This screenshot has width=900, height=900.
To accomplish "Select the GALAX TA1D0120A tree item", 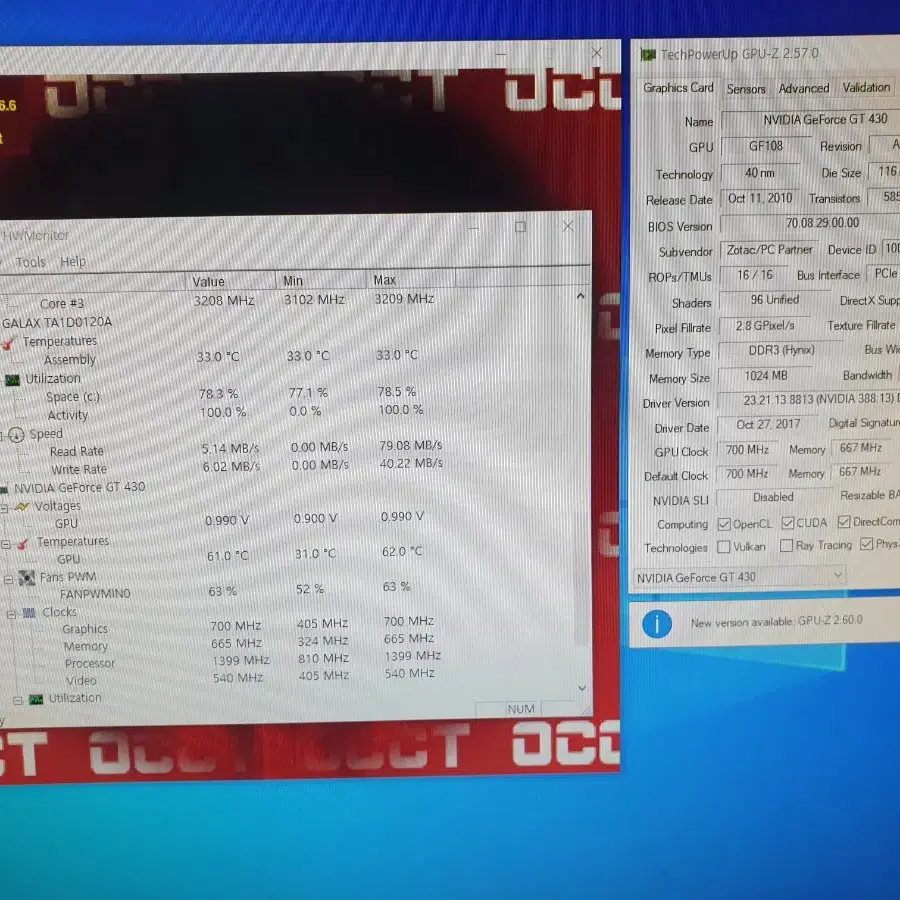I will click(57, 323).
